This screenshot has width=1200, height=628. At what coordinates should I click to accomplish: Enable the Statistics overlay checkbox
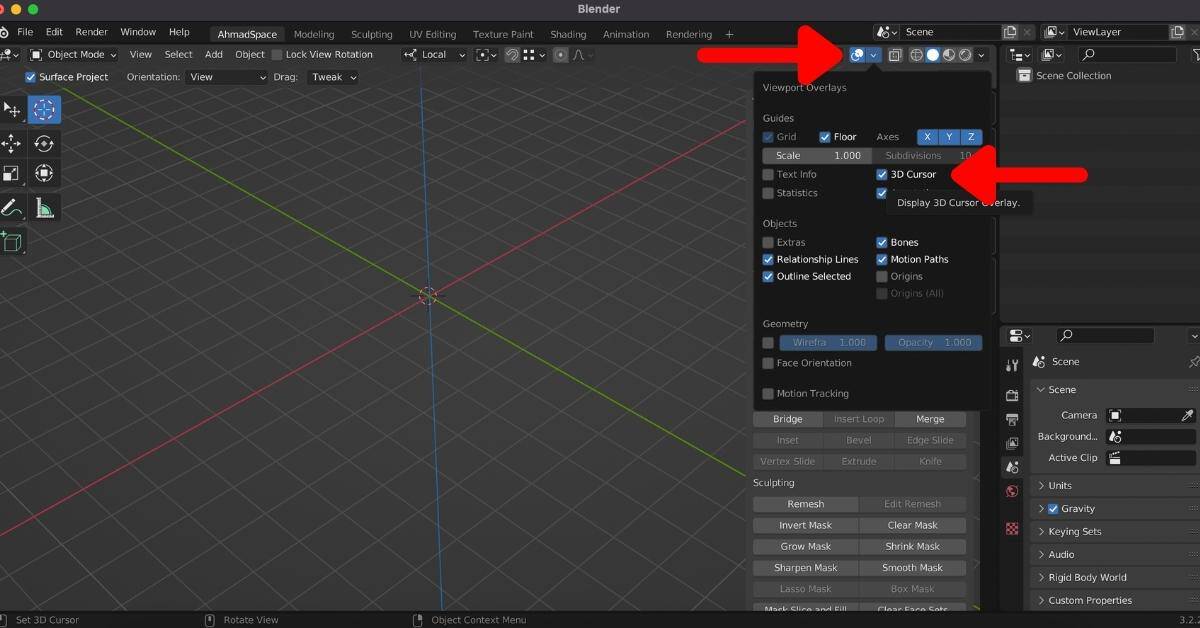(x=768, y=193)
